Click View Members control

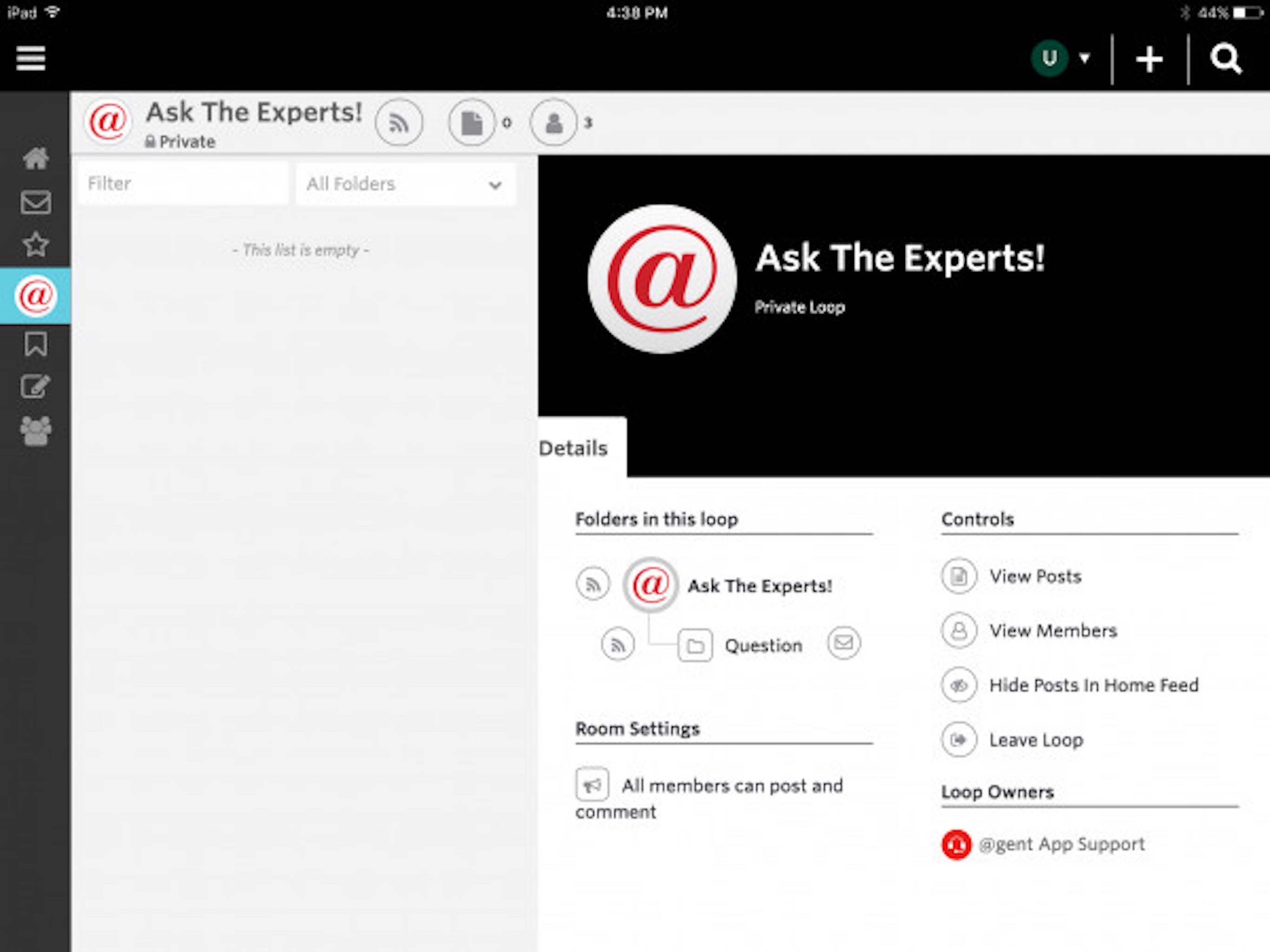click(x=1052, y=630)
